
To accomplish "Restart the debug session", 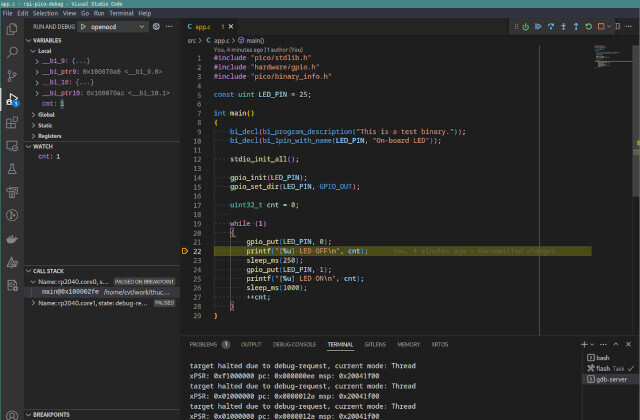I will point(589,27).
